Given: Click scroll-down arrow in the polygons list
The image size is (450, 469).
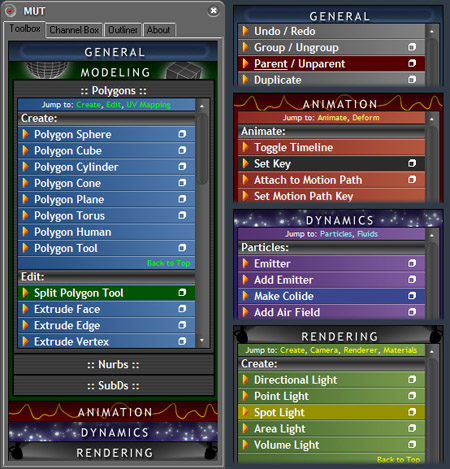Looking at the screenshot, I should point(202,340).
